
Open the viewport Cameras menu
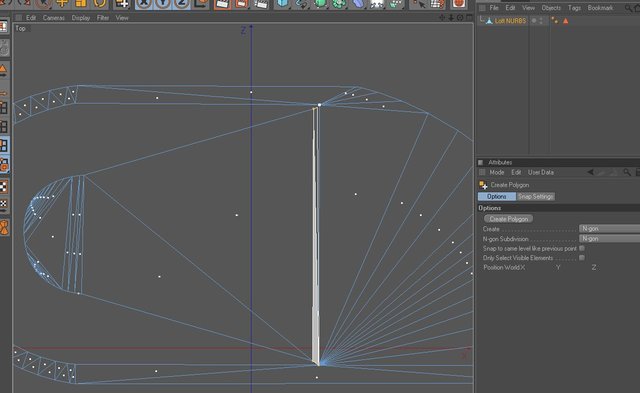click(x=53, y=18)
